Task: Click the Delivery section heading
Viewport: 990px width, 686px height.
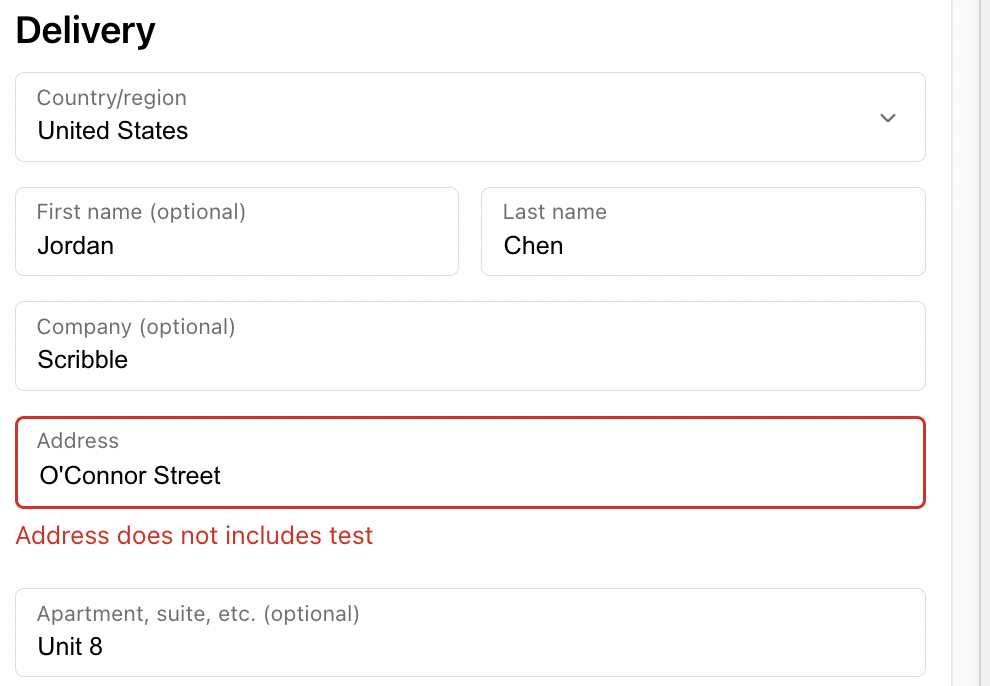Action: pyautogui.click(x=86, y=31)
